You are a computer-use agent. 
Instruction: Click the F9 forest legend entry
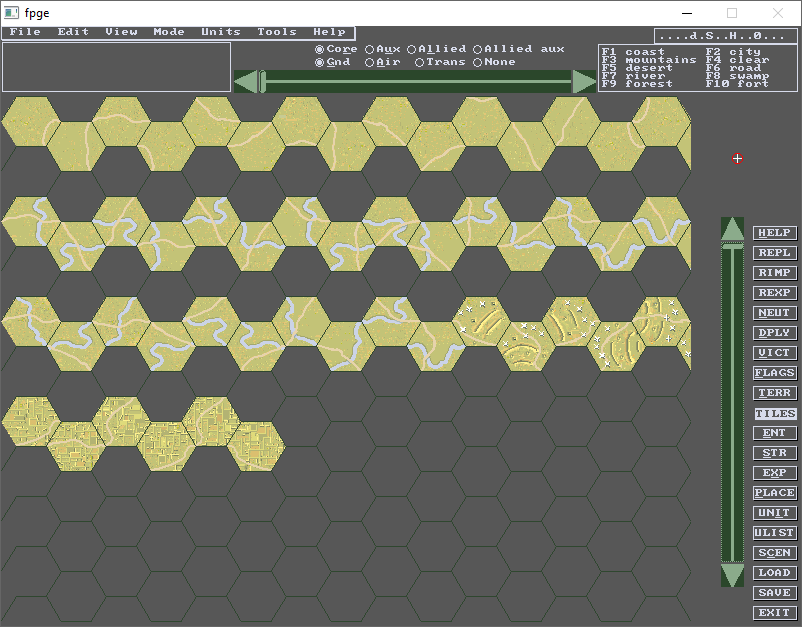(x=637, y=84)
